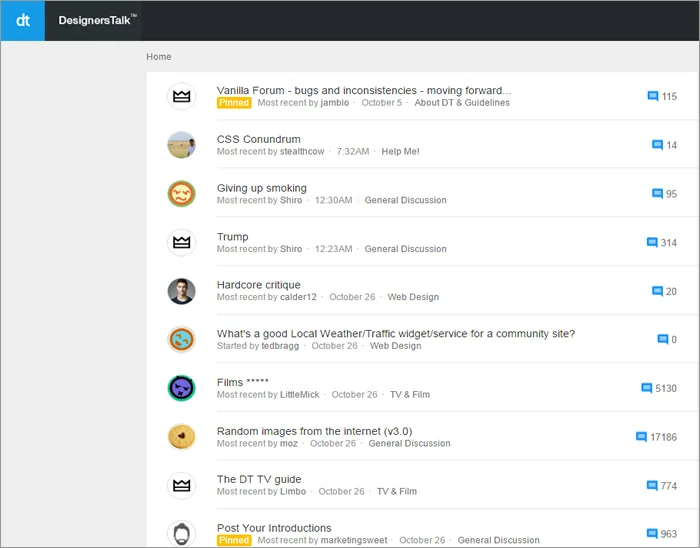The image size is (700, 548).
Task: Click comment bubble icon next to 963
Action: (652, 534)
